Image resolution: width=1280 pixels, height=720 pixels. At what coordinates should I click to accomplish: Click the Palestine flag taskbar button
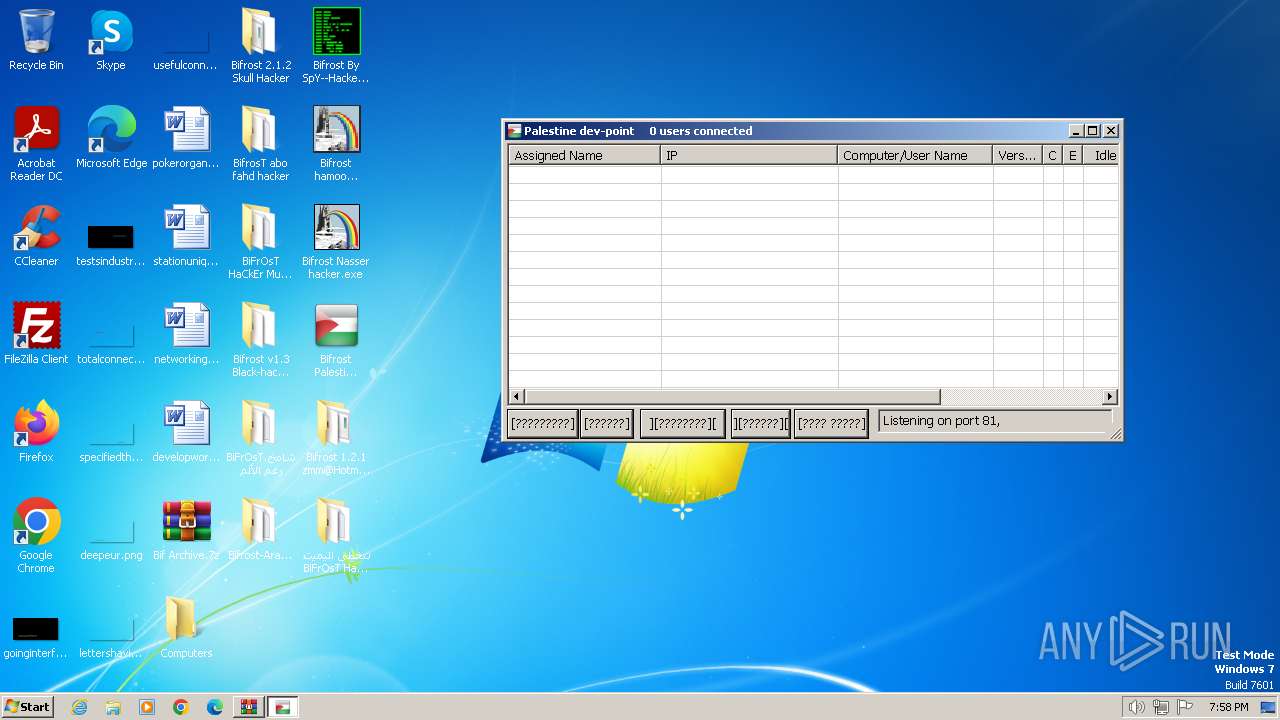pos(283,707)
